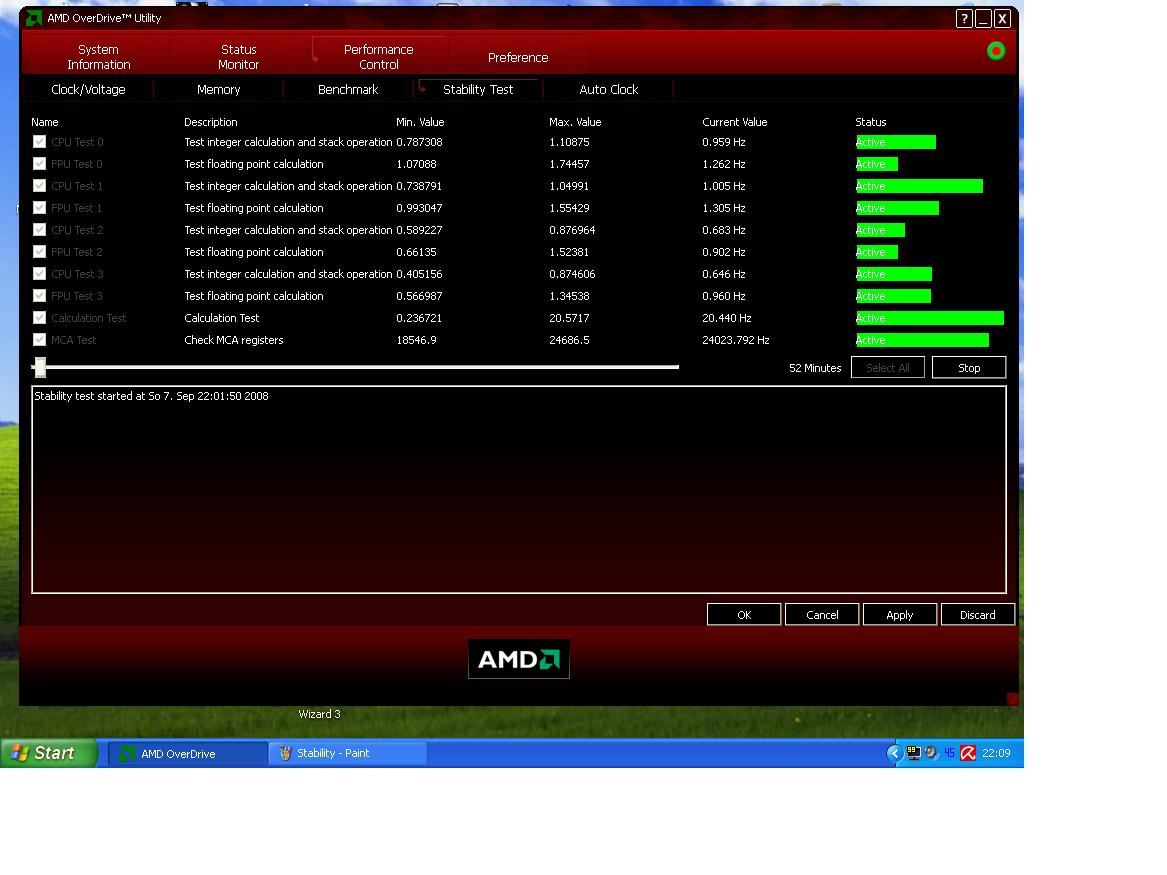Click the '52 Minutes' duration label
This screenshot has width=1167, height=875.
[x=815, y=368]
